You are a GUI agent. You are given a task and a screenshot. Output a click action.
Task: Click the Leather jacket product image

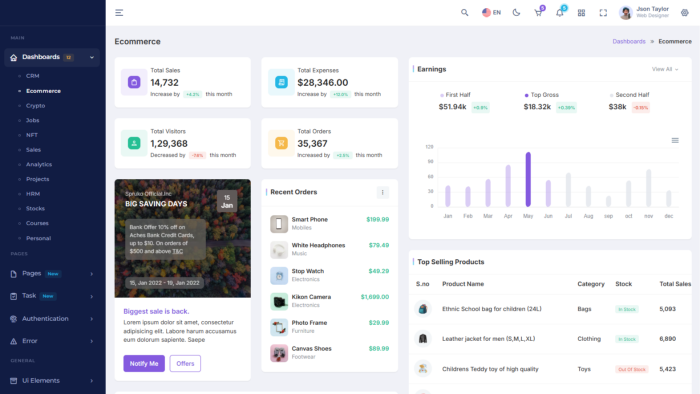pos(423,339)
